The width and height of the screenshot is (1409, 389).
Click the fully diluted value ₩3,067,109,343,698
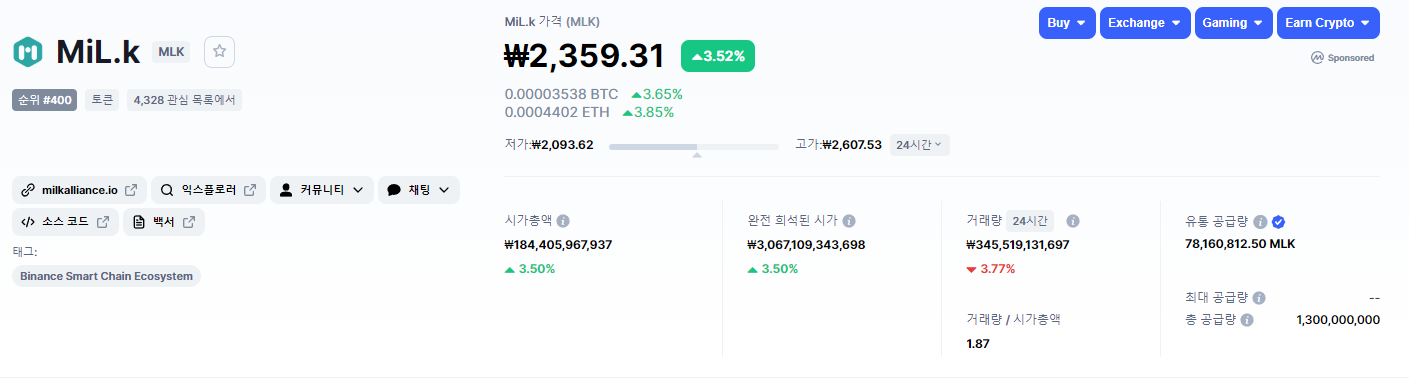[x=806, y=245]
